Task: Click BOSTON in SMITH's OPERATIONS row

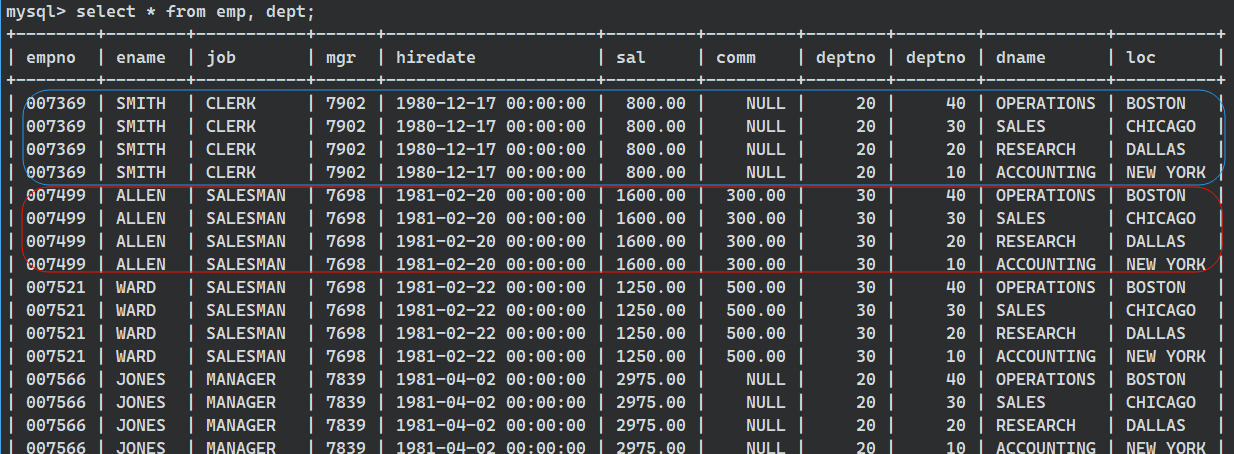Action: pyautogui.click(x=1156, y=103)
